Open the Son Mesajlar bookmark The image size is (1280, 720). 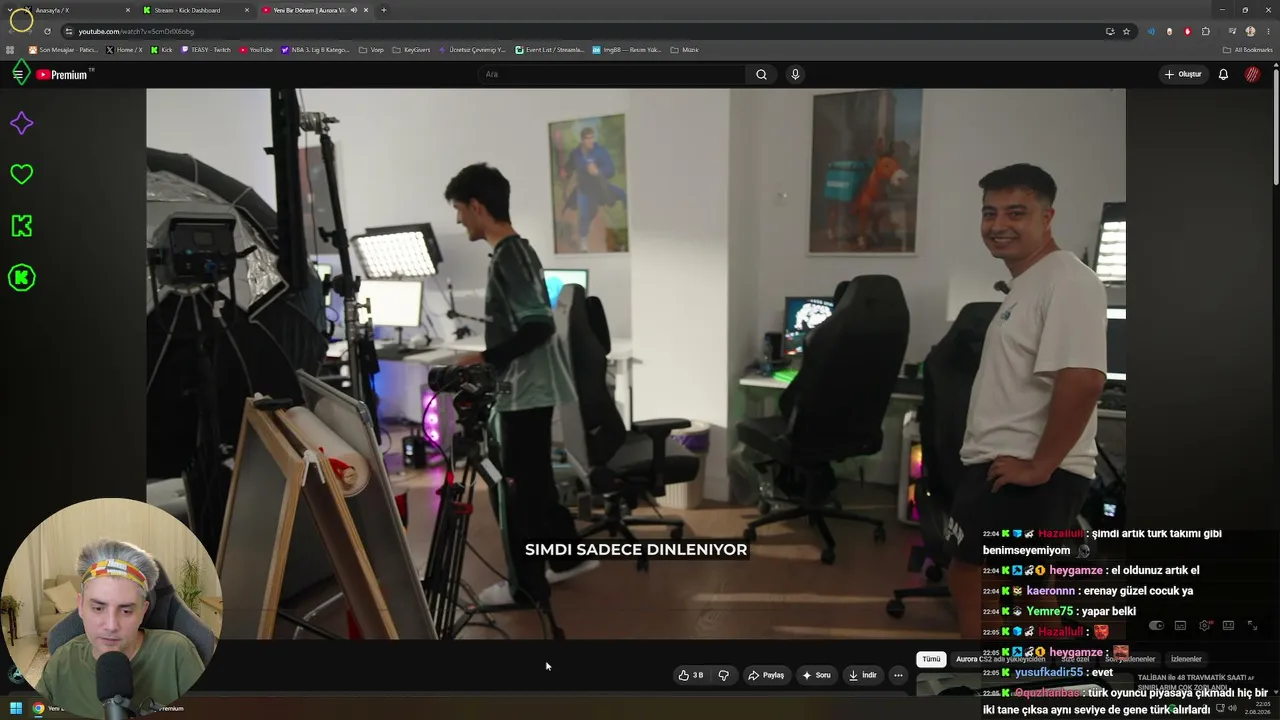(63, 50)
